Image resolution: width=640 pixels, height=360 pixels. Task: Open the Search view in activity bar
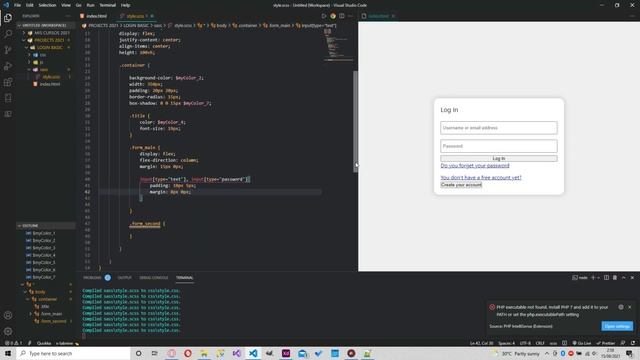point(8,34)
